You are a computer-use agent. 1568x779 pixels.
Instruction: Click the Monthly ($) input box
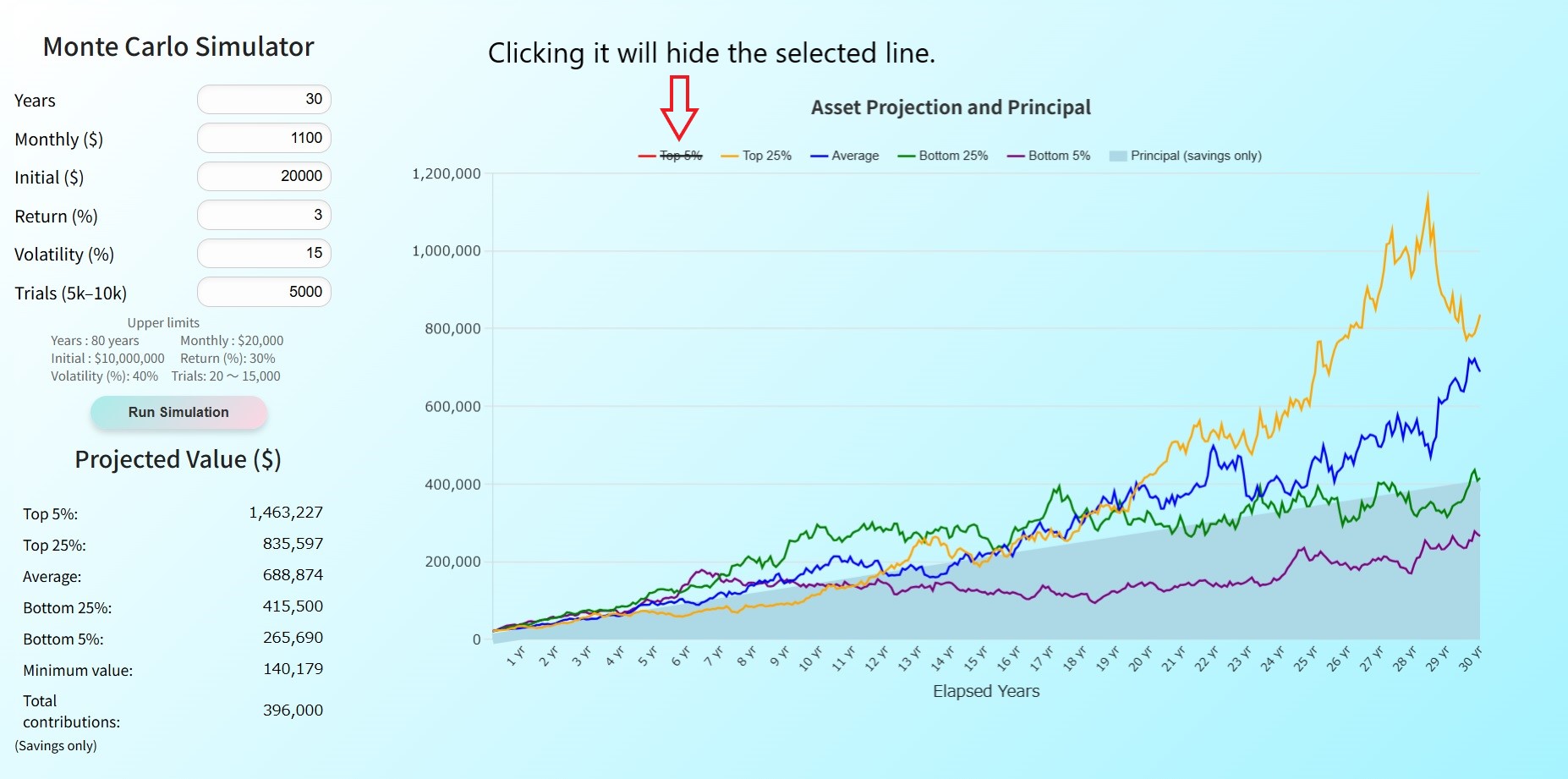[x=264, y=138]
